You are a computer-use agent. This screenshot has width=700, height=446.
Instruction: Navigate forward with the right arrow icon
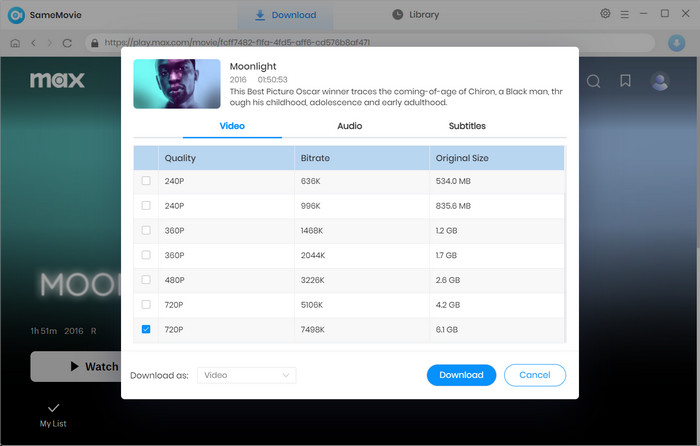(x=50, y=43)
